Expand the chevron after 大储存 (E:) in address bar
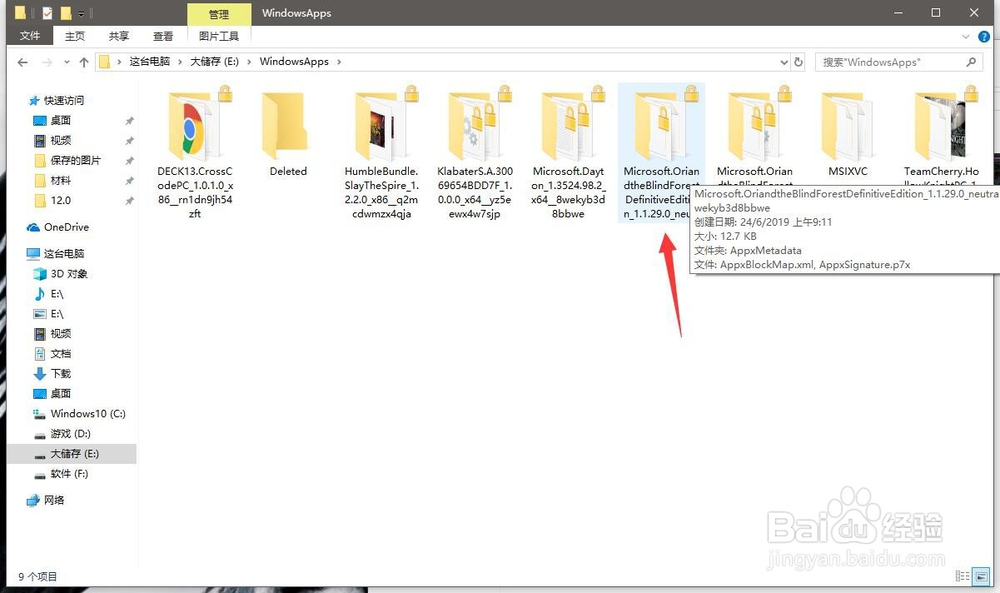Viewport: 1000px width, 593px height. pyautogui.click(x=249, y=62)
